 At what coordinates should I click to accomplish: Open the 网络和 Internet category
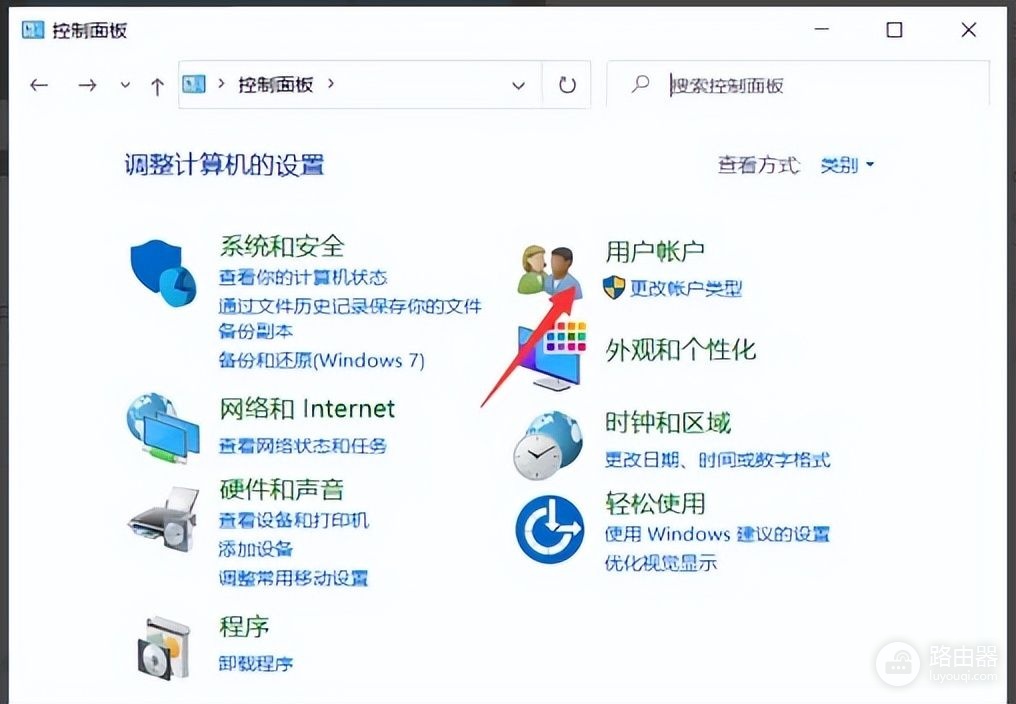[307, 409]
